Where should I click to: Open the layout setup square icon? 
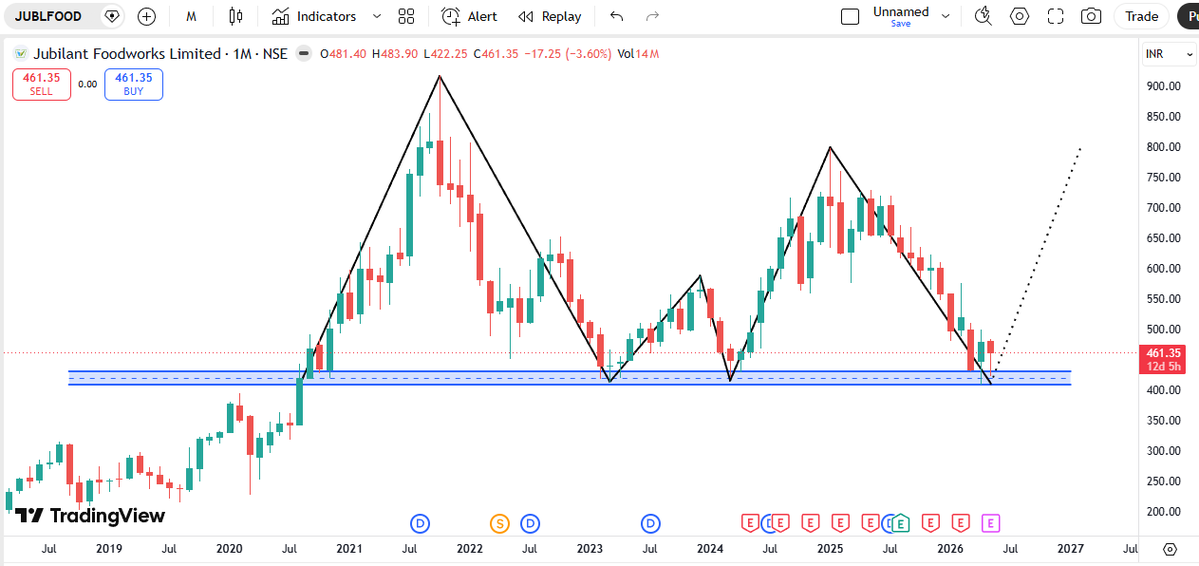pos(850,16)
